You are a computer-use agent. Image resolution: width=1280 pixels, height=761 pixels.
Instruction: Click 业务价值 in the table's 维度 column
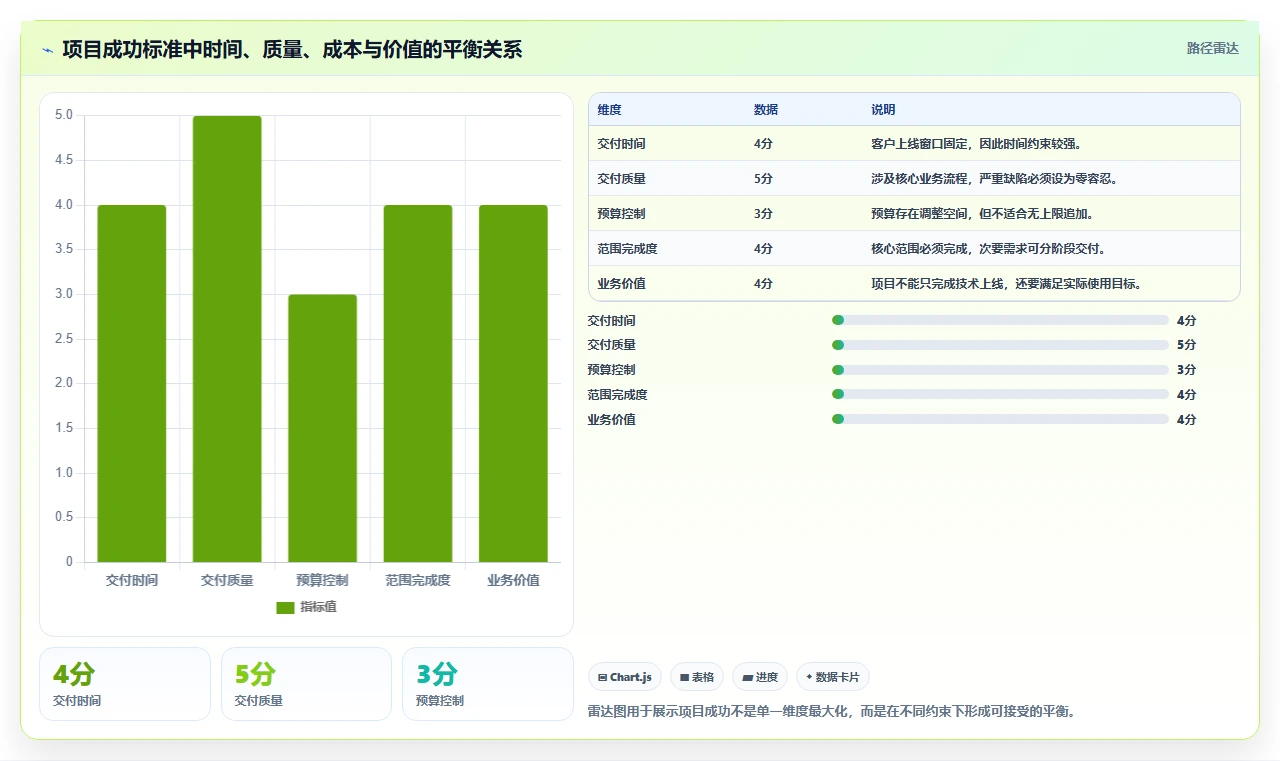click(x=621, y=284)
